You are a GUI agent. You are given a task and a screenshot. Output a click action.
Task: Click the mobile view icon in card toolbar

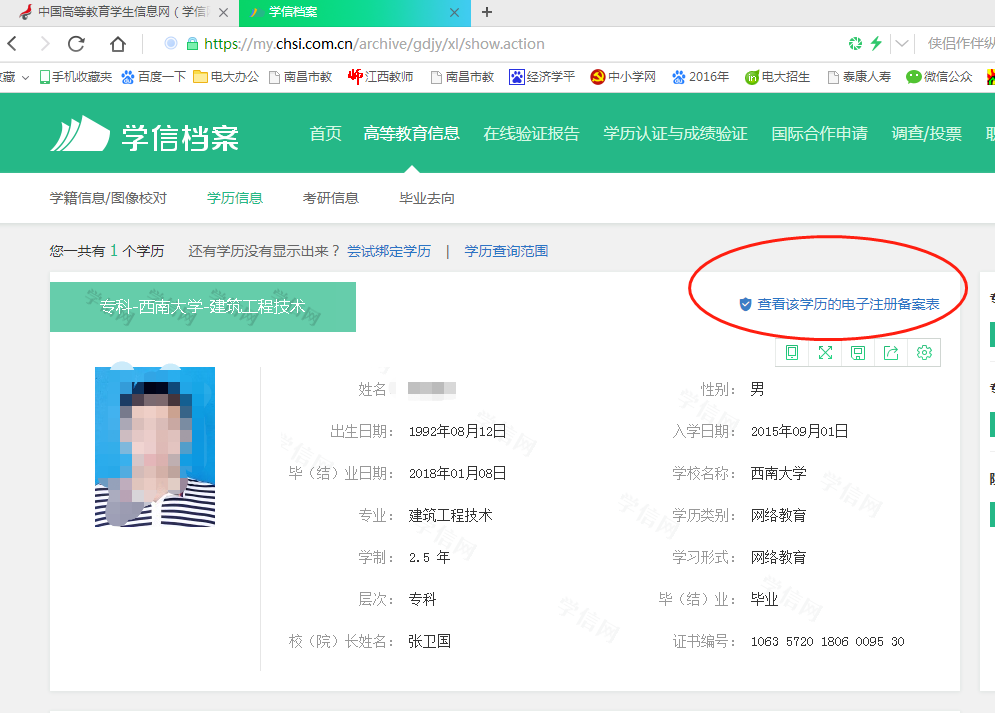pyautogui.click(x=792, y=352)
